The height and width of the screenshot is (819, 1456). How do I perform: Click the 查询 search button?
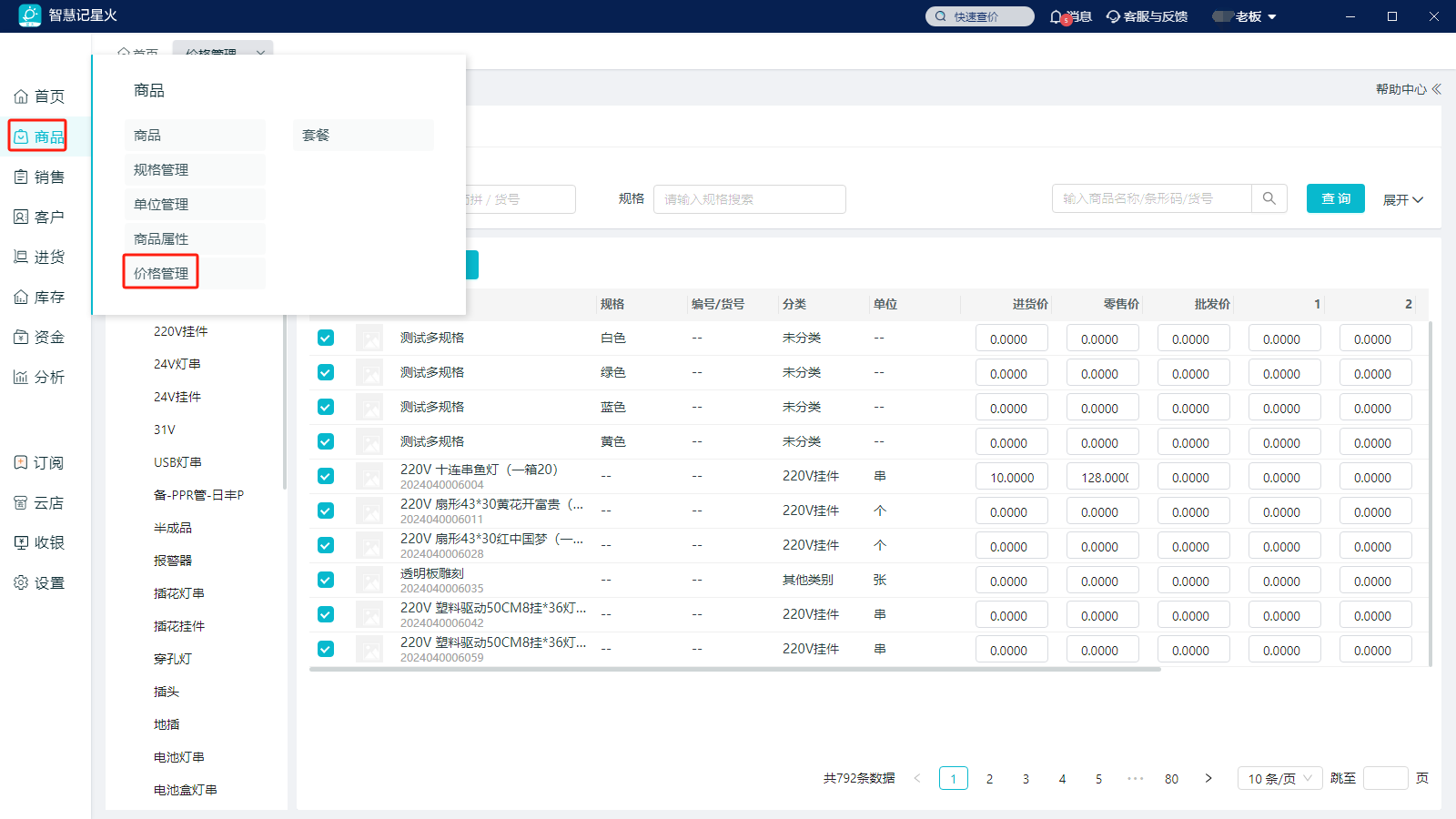pyautogui.click(x=1336, y=198)
